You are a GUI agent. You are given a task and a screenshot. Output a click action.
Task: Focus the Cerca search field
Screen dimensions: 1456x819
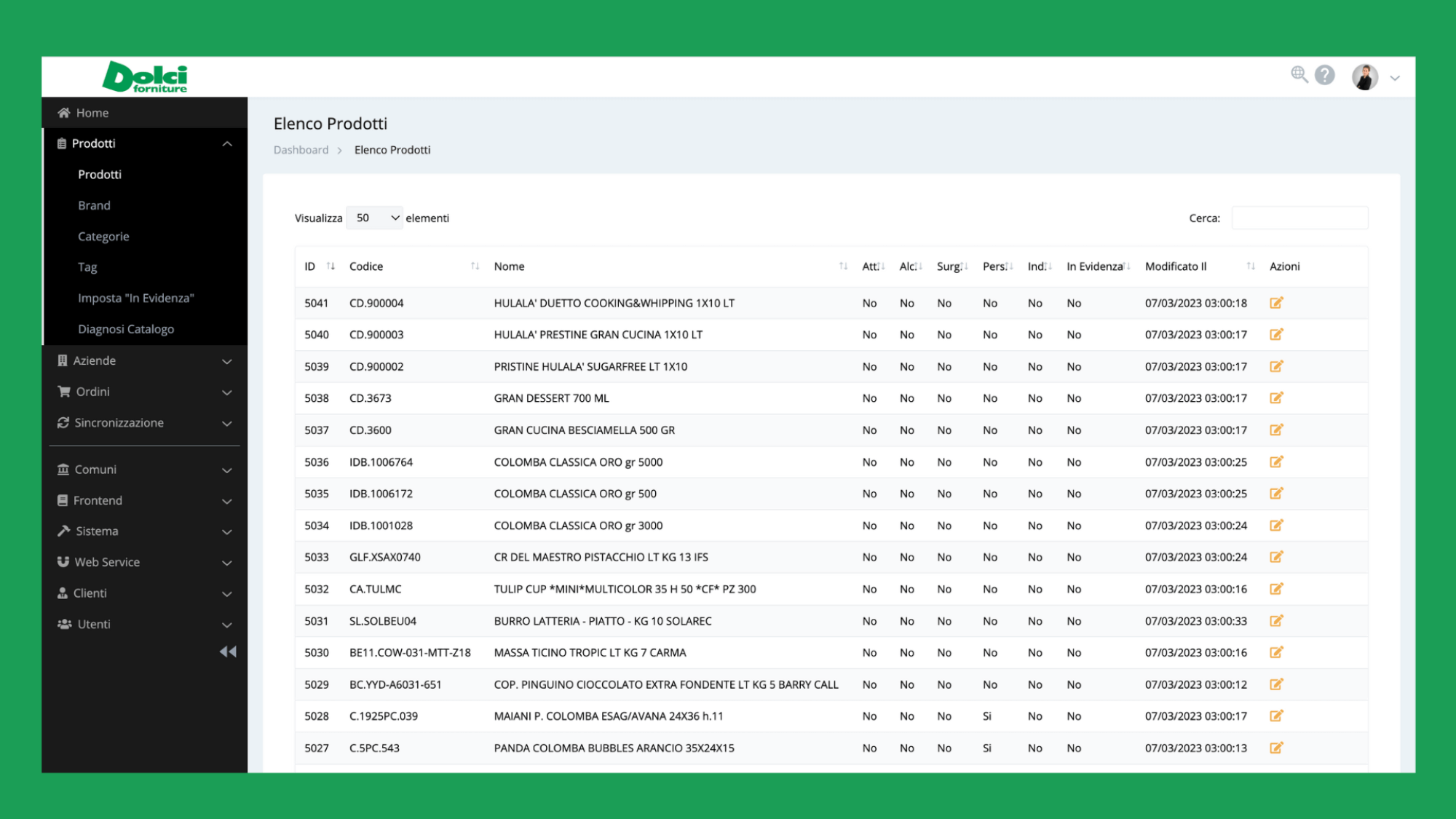tap(1299, 218)
